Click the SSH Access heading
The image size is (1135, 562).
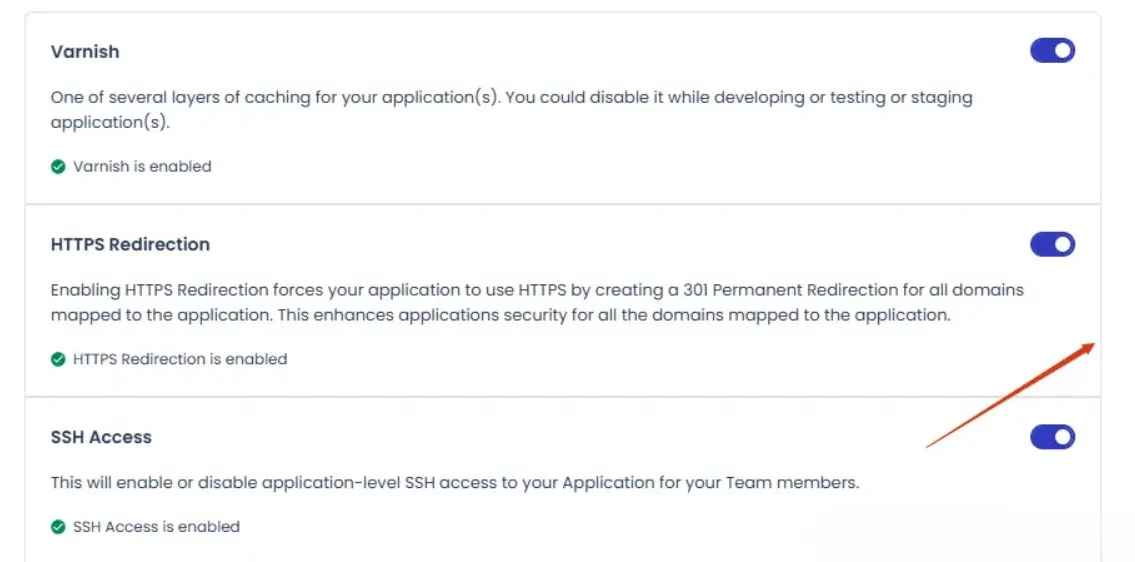tap(101, 437)
